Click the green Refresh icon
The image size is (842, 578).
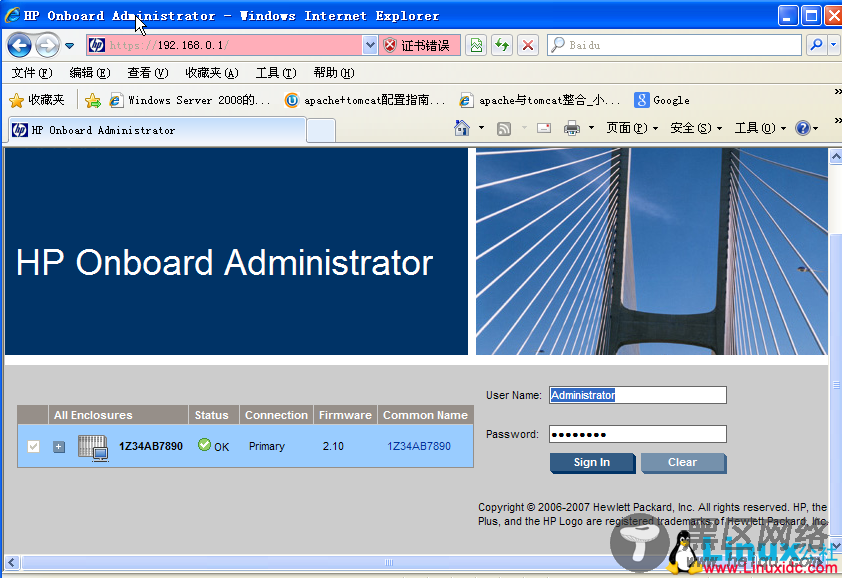502,45
